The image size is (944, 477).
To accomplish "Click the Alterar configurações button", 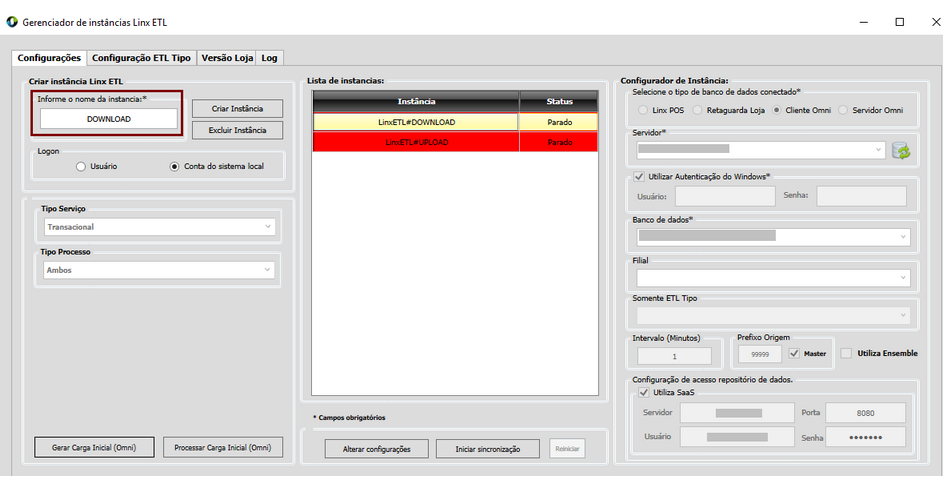I will tap(377, 449).
